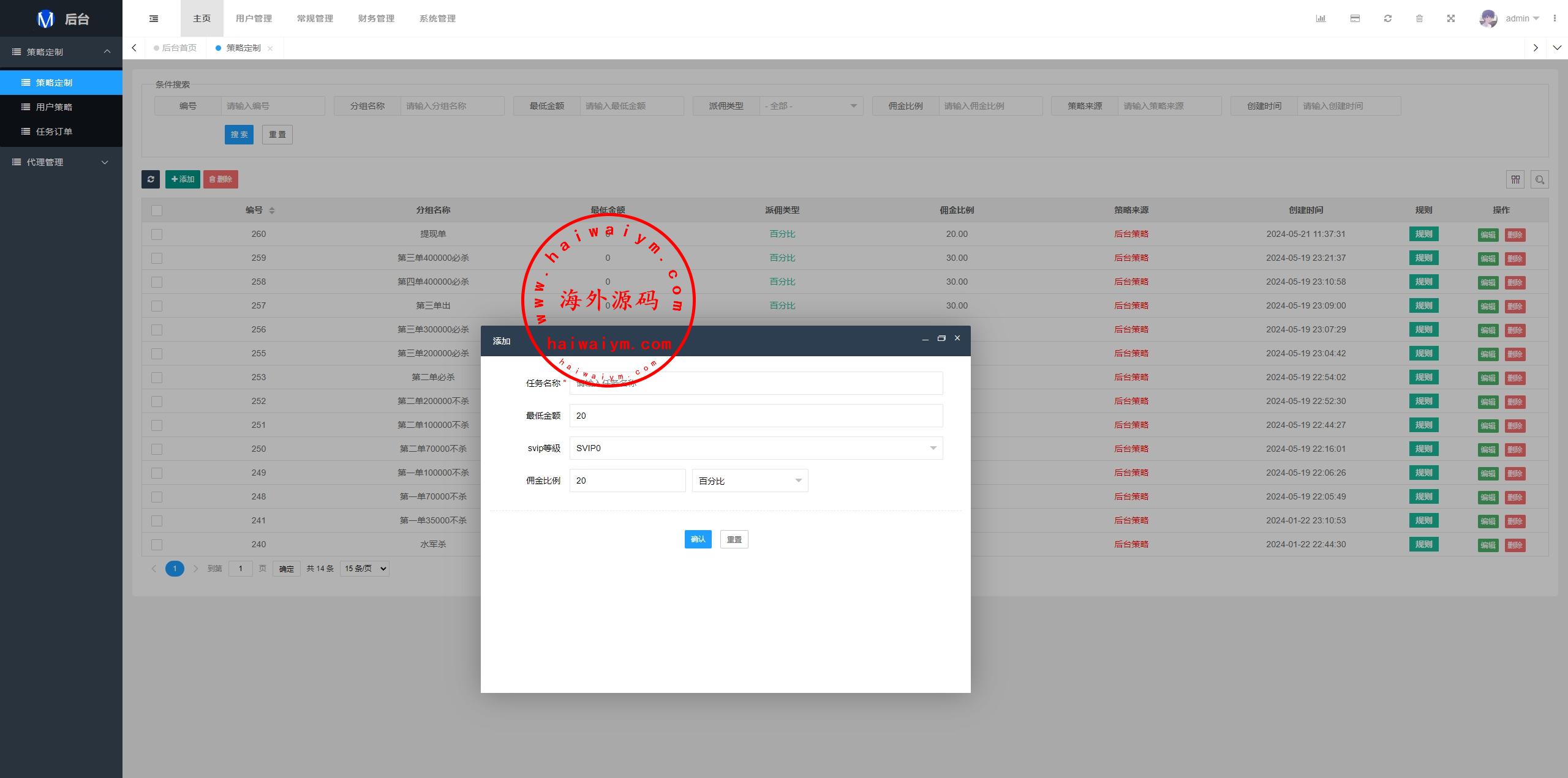Click the bar chart statistics icon
Image resolution: width=1568 pixels, height=778 pixels.
(1320, 17)
